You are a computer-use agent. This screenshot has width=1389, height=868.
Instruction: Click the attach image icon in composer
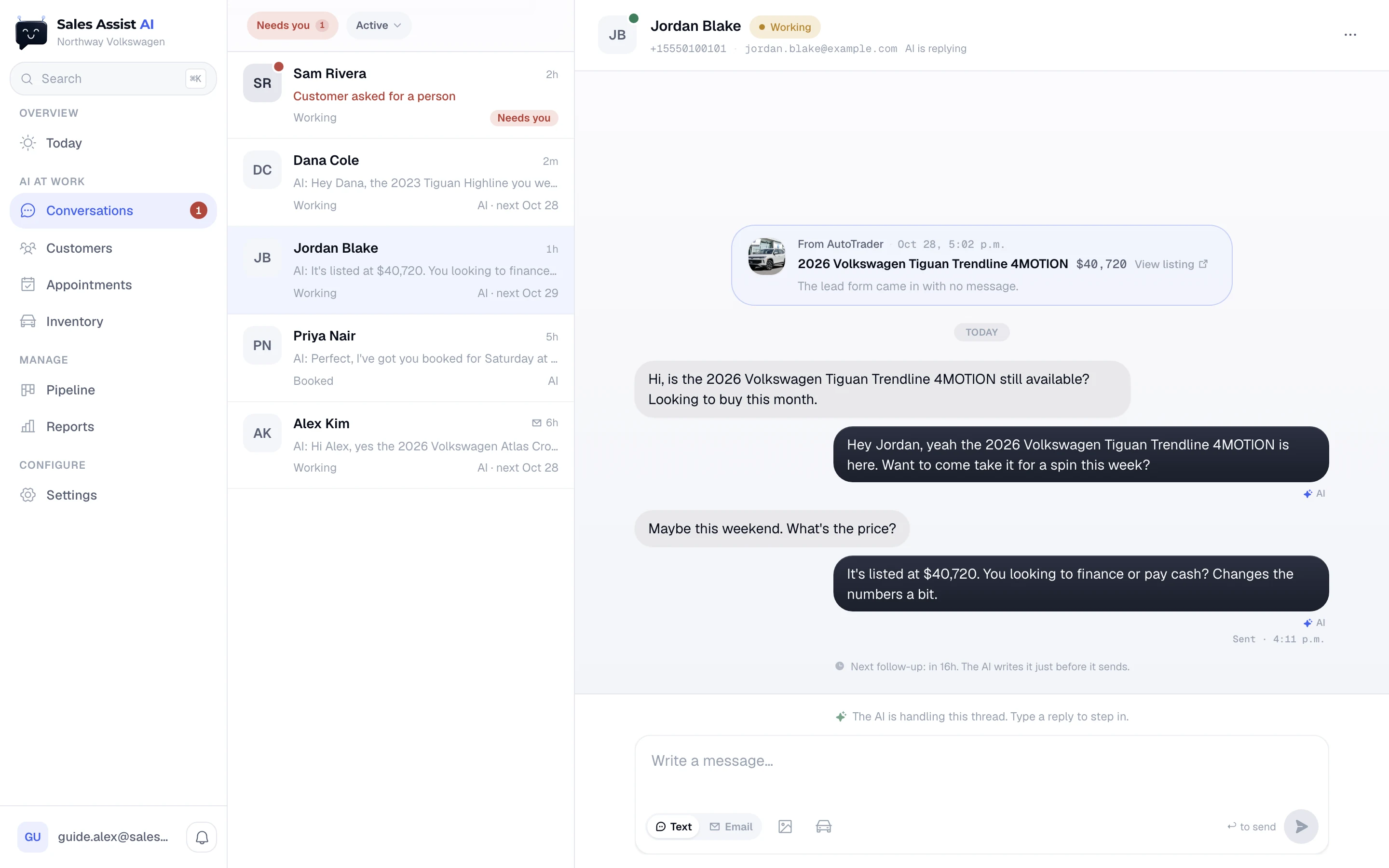click(785, 827)
